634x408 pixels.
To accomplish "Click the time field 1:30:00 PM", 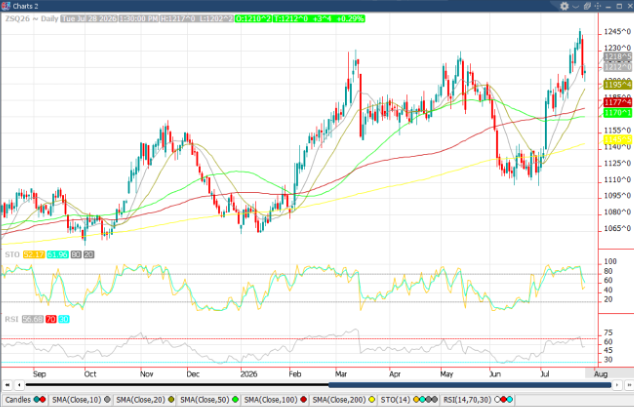I will [139, 19].
